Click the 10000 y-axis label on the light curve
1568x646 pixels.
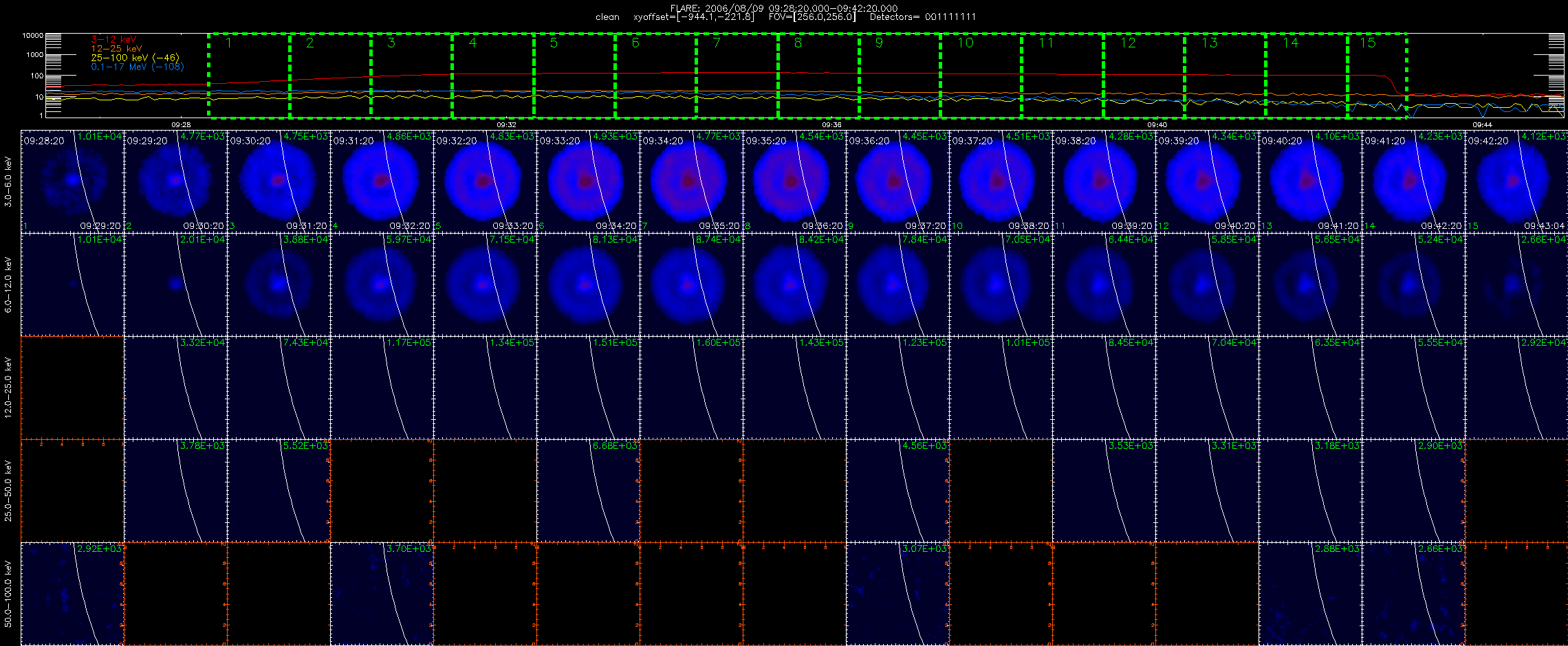click(32, 35)
